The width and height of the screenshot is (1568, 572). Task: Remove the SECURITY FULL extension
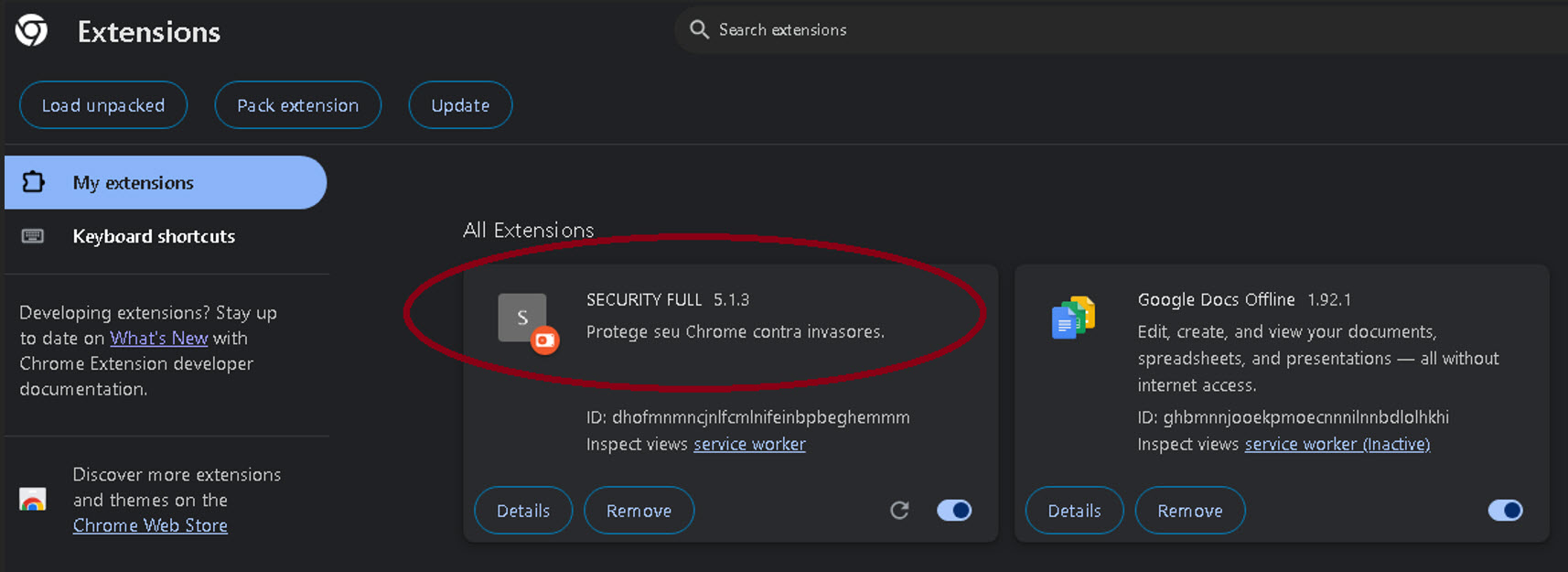coord(639,510)
